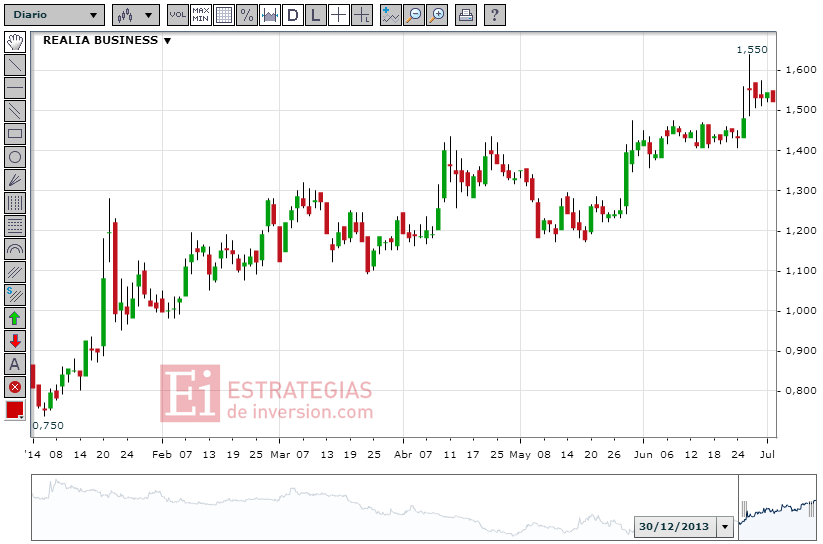
Task: Open the Diario timeframe dropdown
Action: coord(54,15)
